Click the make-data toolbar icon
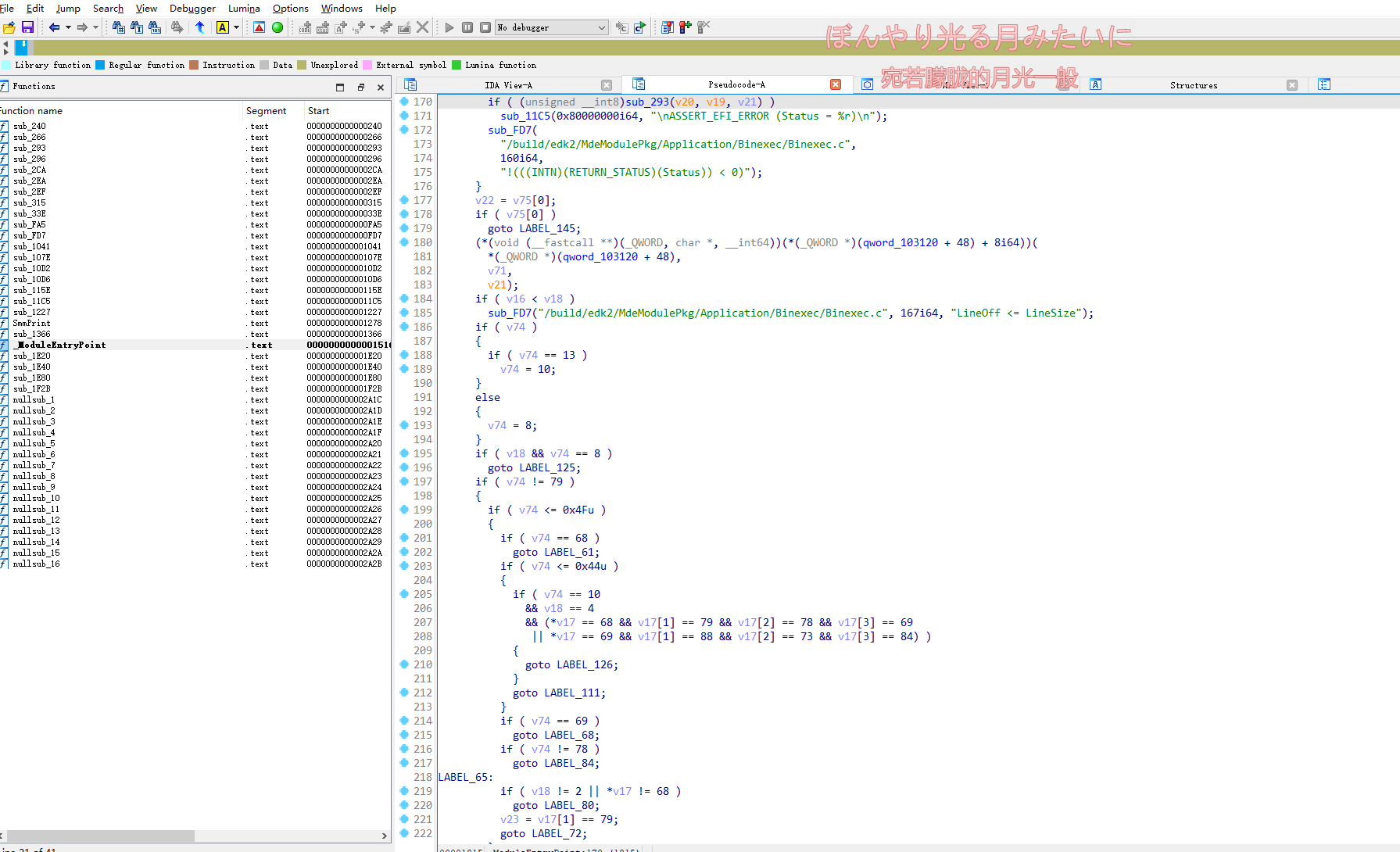The image size is (1400, 852). tap(323, 27)
